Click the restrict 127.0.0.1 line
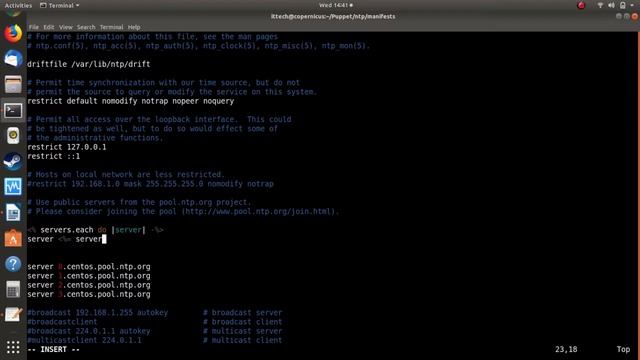Screen dimensions: 640x360 (x=67, y=147)
